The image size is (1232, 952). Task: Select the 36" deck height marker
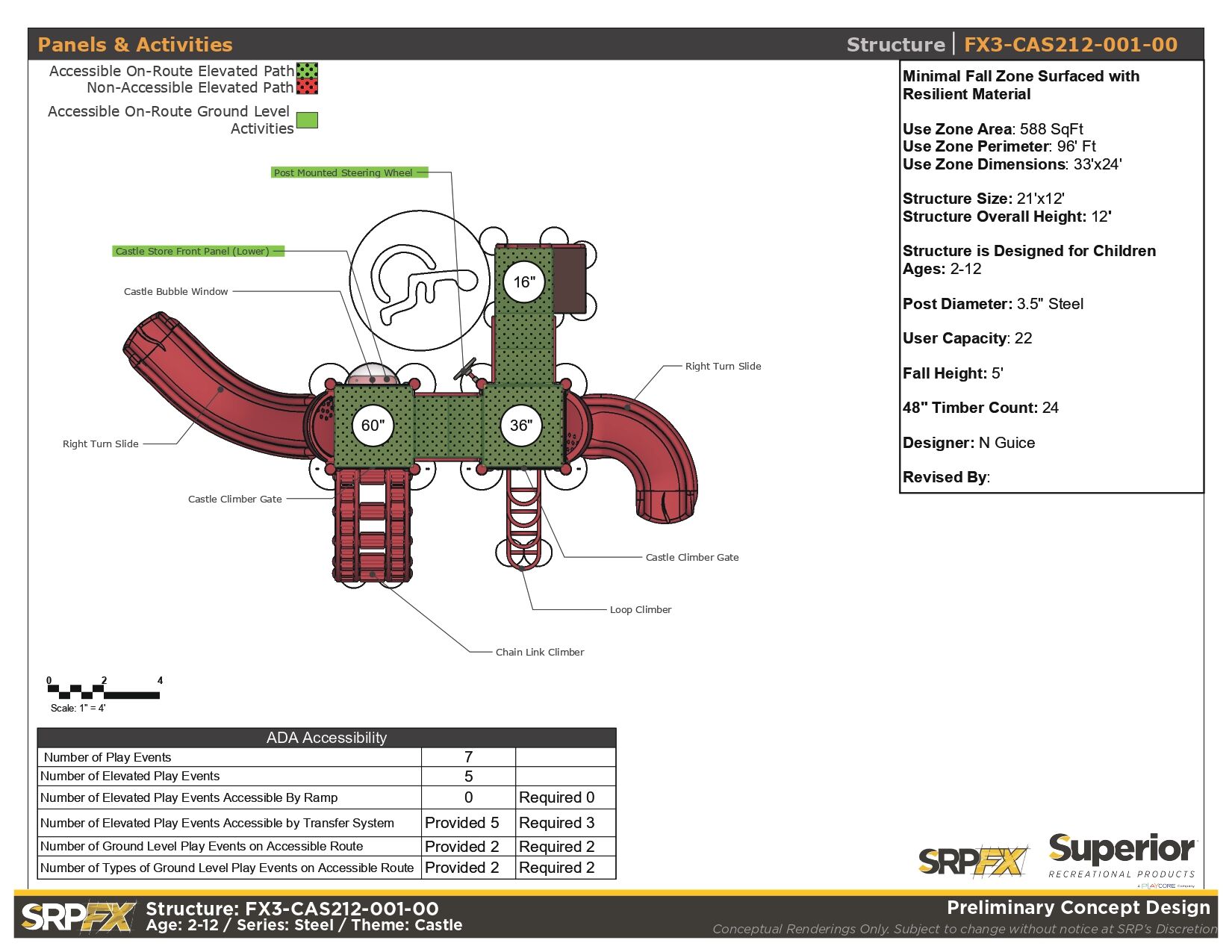[x=521, y=426]
